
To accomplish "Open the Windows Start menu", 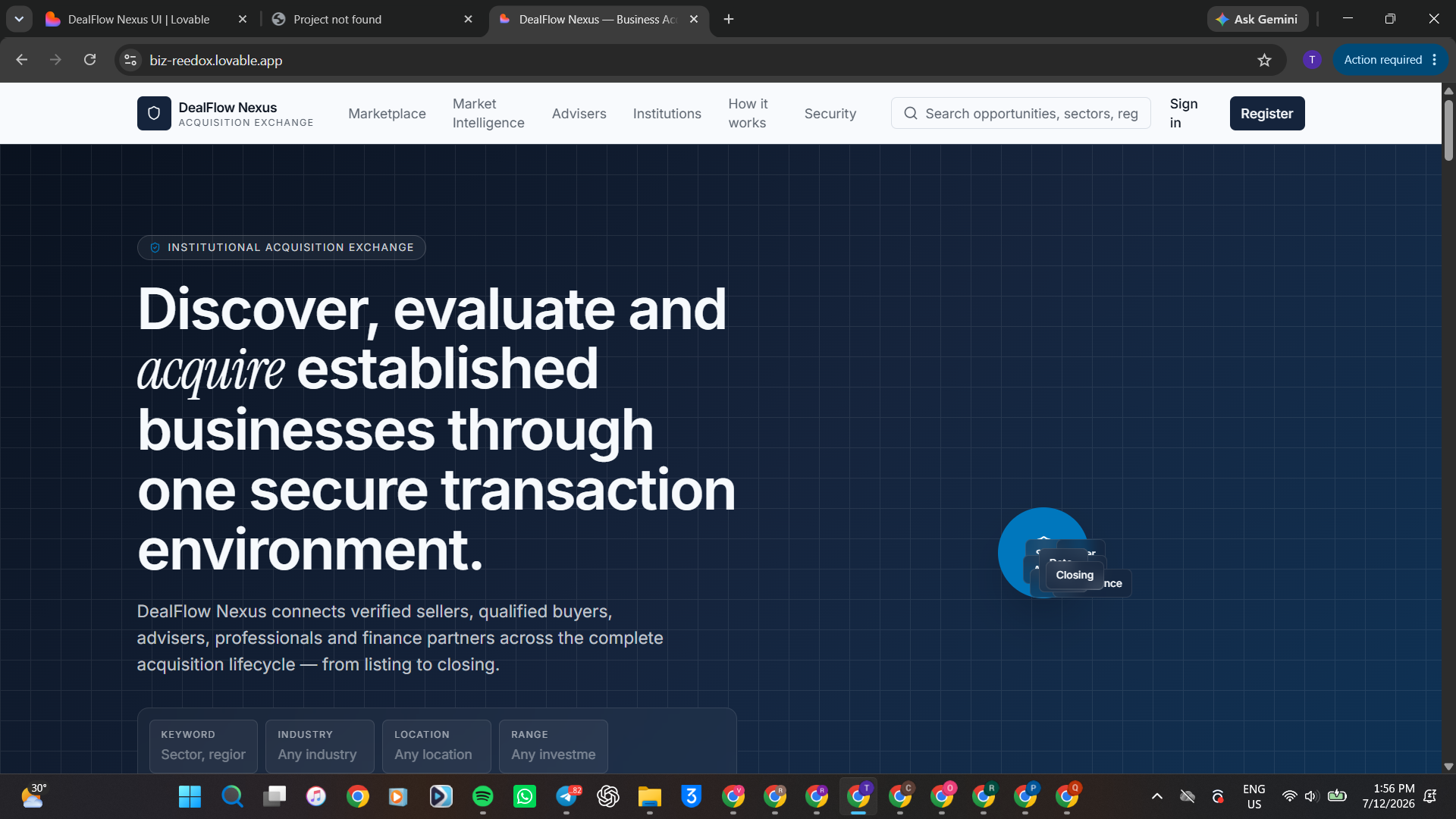I will pos(190,796).
